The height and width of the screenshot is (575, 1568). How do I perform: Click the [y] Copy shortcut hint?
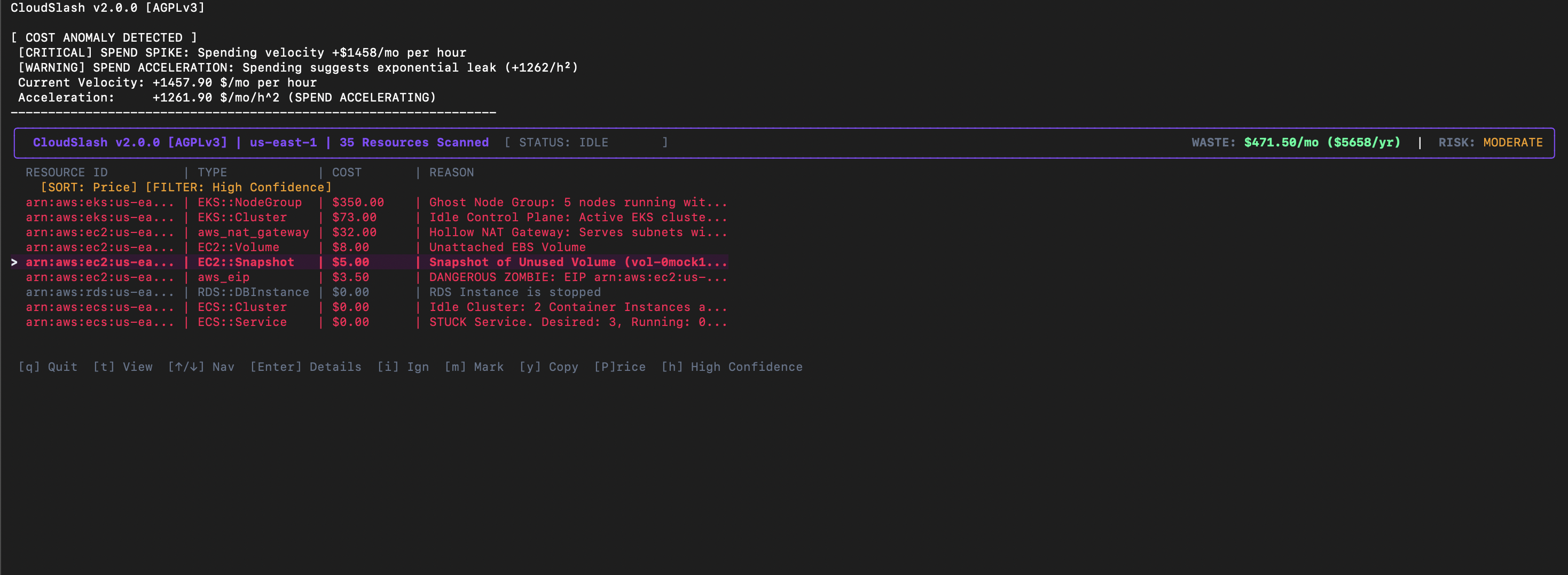pos(548,367)
